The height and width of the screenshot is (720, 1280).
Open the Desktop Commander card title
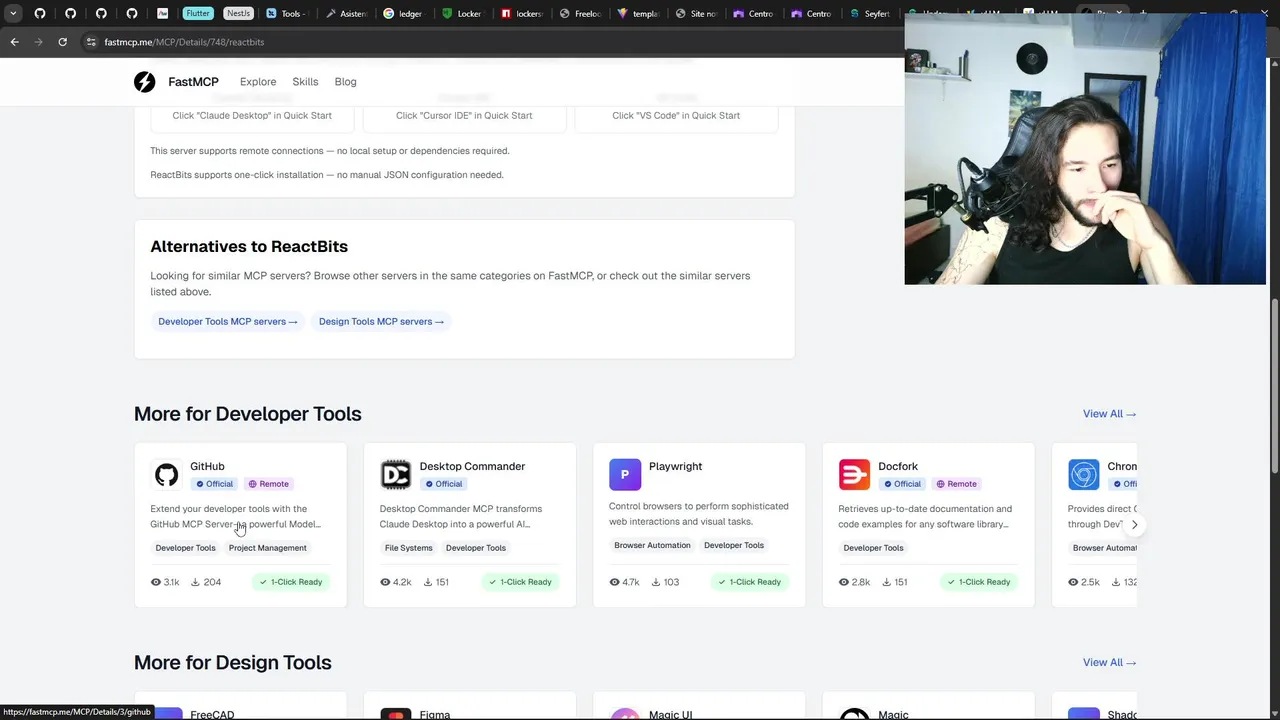coord(472,466)
